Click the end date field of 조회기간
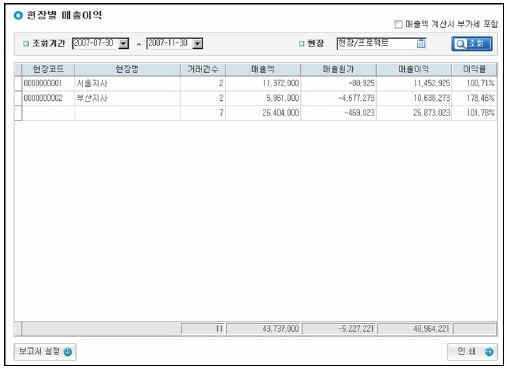The height and width of the screenshot is (369, 507). 169,44
